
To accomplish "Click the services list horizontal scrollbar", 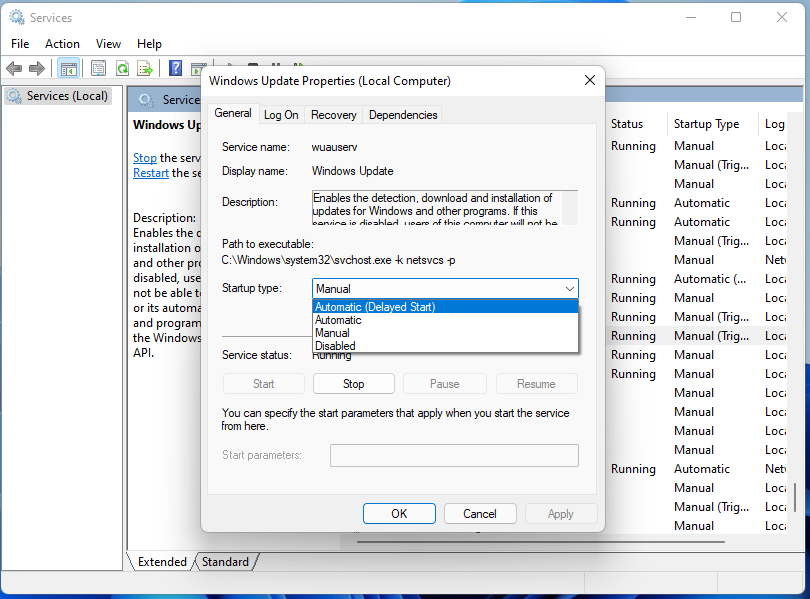I will [540, 542].
